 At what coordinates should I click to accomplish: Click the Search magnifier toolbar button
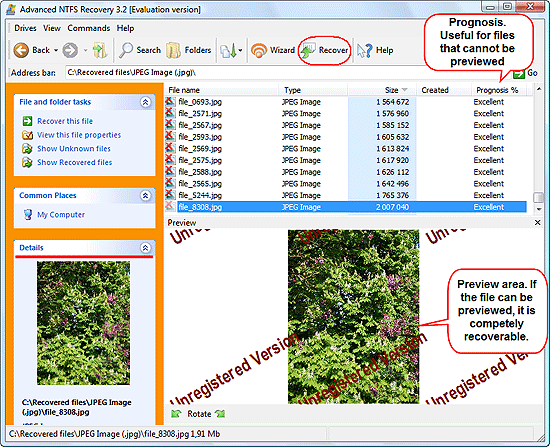point(140,50)
